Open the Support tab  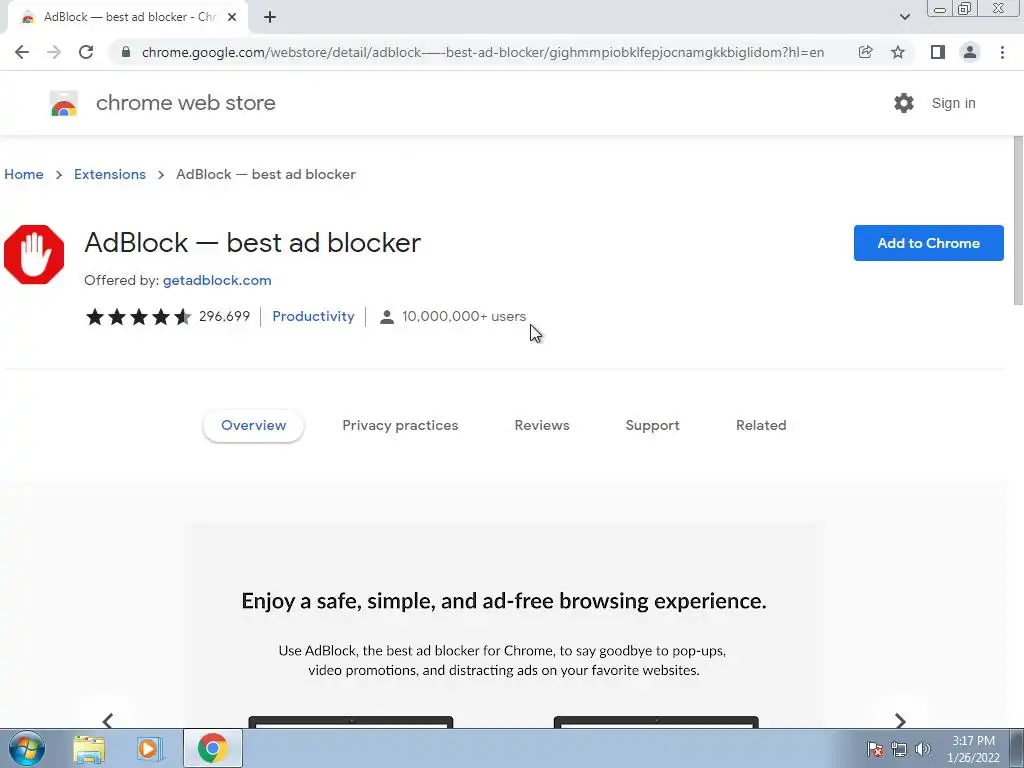point(652,426)
